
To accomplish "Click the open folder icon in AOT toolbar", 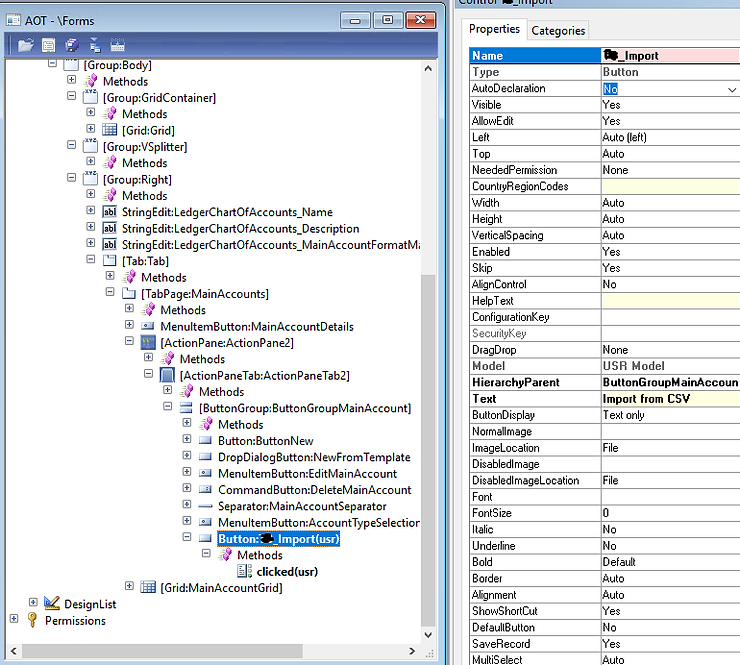I will pos(25,45).
